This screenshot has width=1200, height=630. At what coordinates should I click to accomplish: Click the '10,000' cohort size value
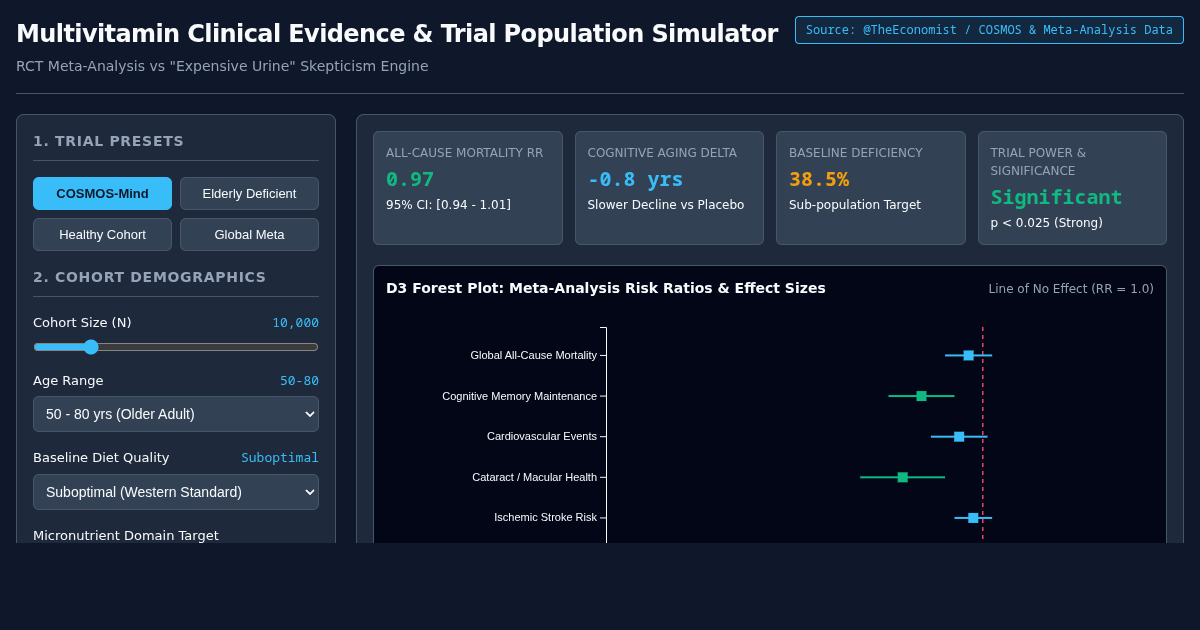click(295, 323)
